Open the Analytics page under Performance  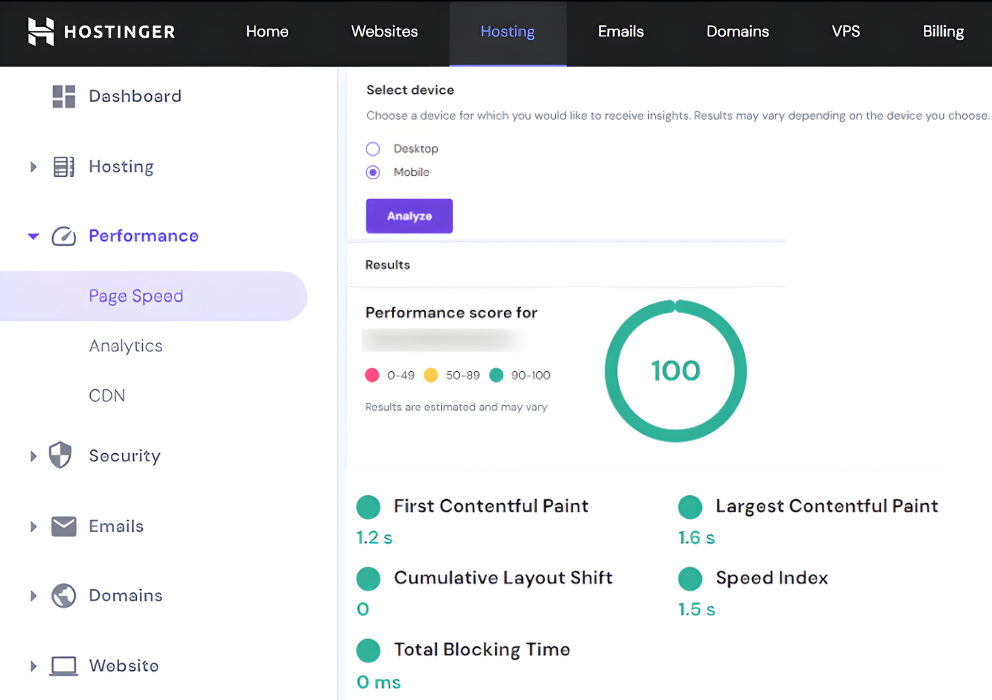[126, 346]
